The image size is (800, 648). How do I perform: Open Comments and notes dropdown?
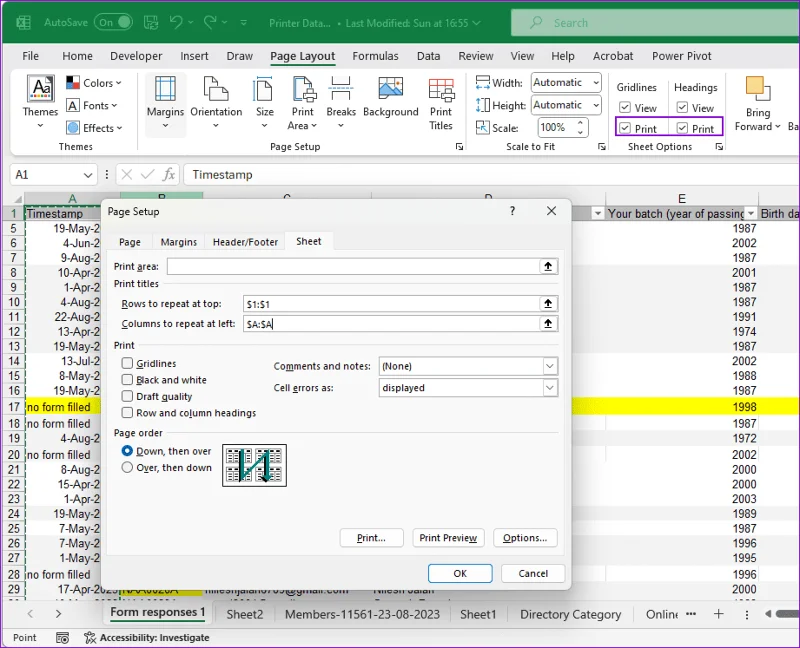tap(549, 366)
